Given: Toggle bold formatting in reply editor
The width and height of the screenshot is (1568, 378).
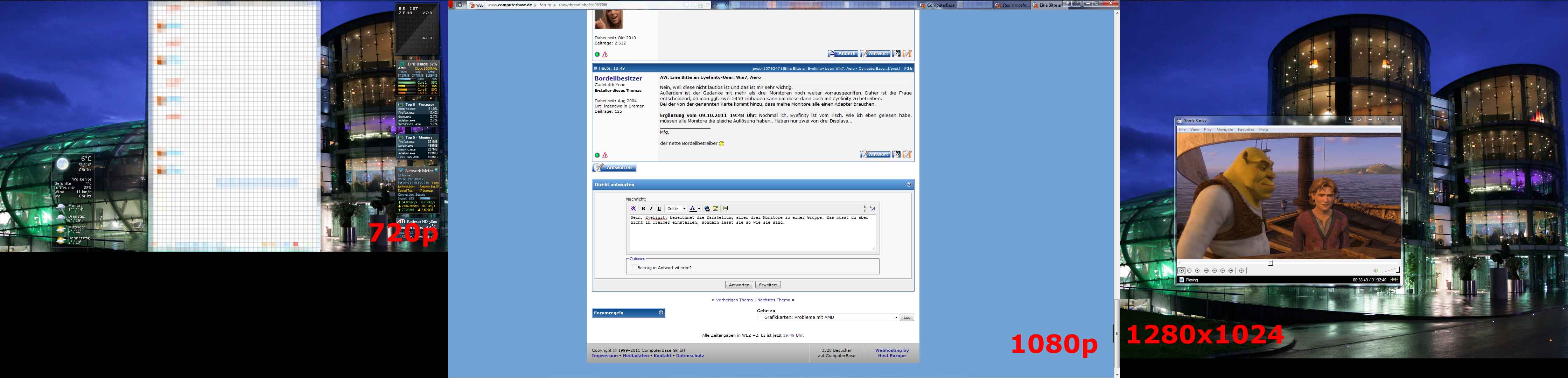Looking at the screenshot, I should (643, 209).
